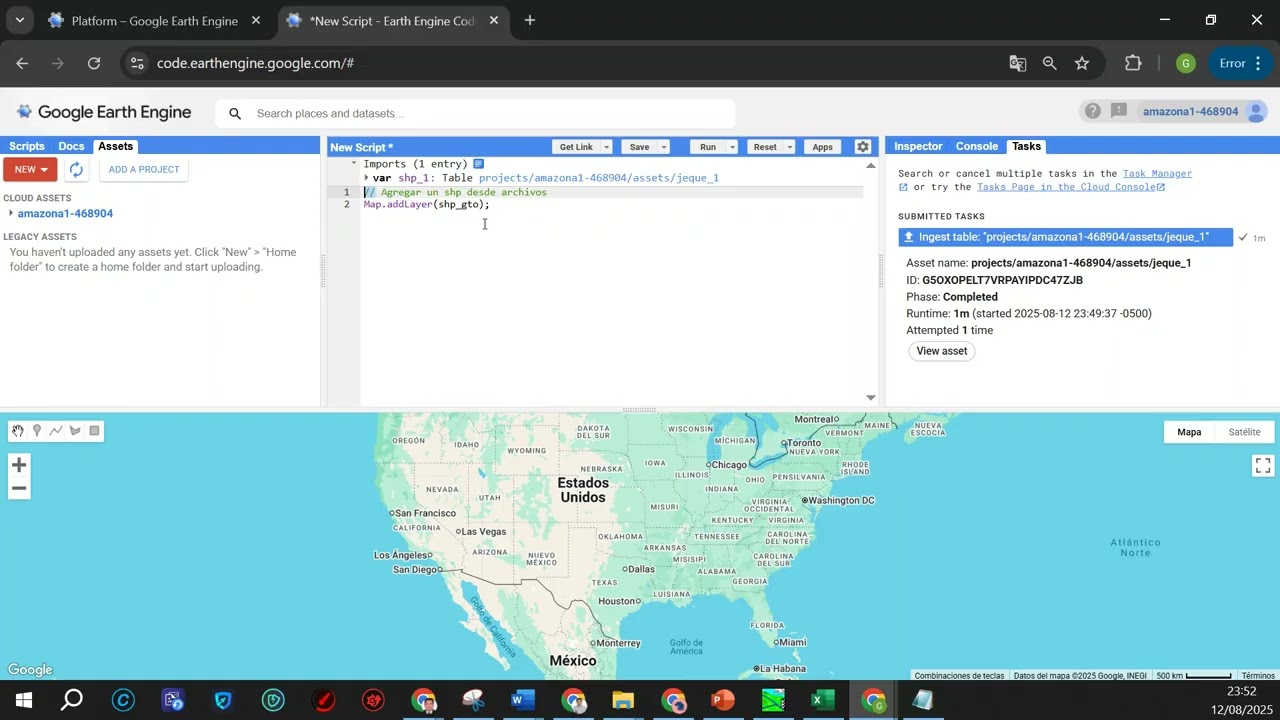Open the Reset dropdown arrow
The image size is (1280, 720).
tap(789, 147)
